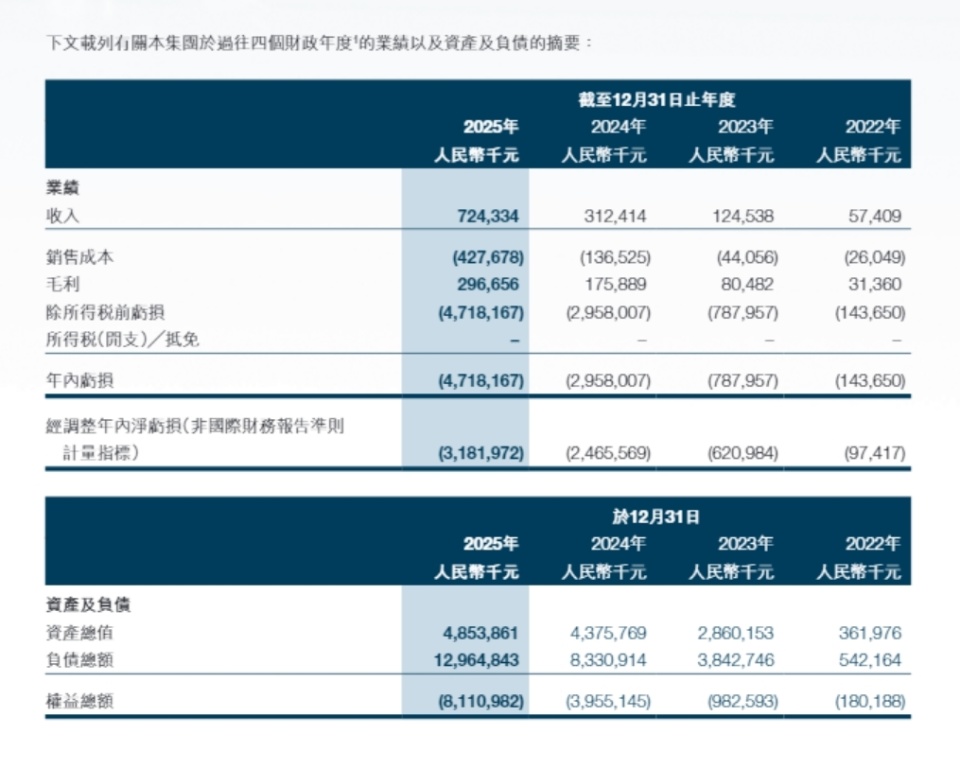Viewport: 960px width, 769px height.
Task: Click the section heading 業績
Action: click(x=62, y=188)
